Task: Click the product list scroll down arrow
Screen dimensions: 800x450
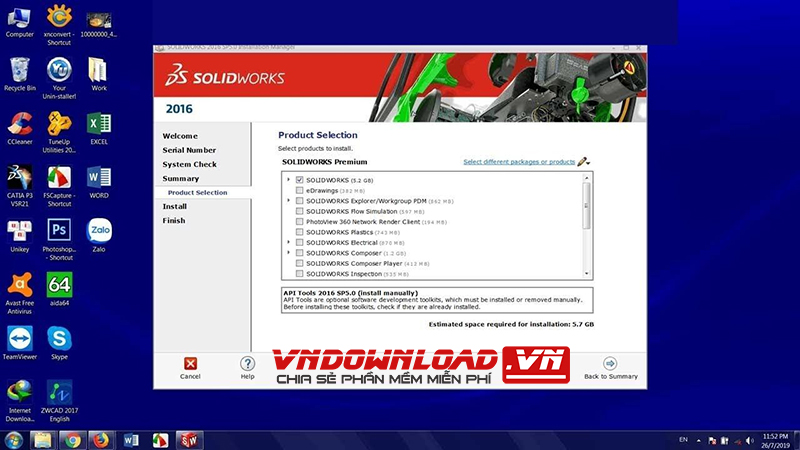Action: tap(586, 273)
